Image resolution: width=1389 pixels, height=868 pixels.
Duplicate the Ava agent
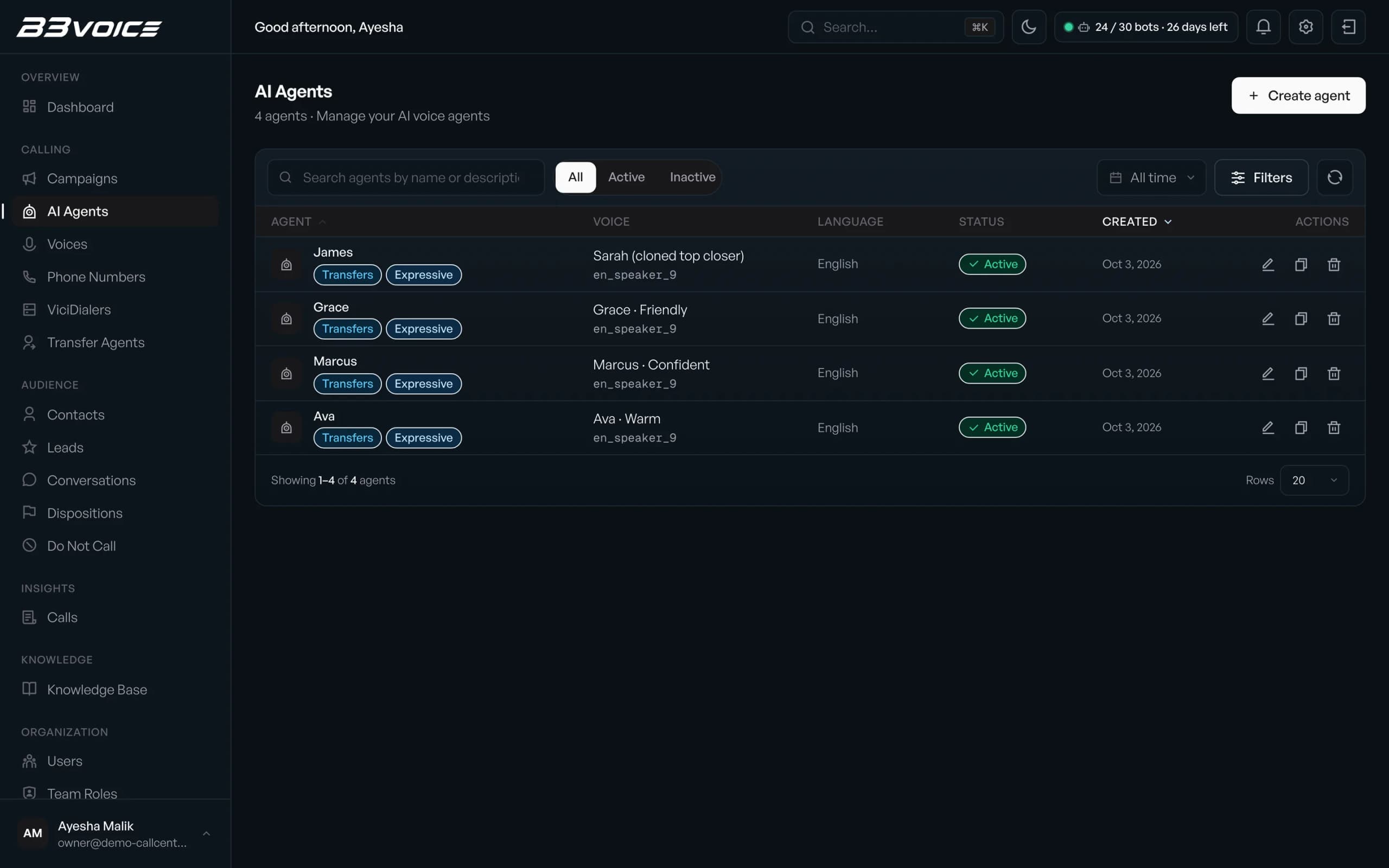coord(1301,427)
